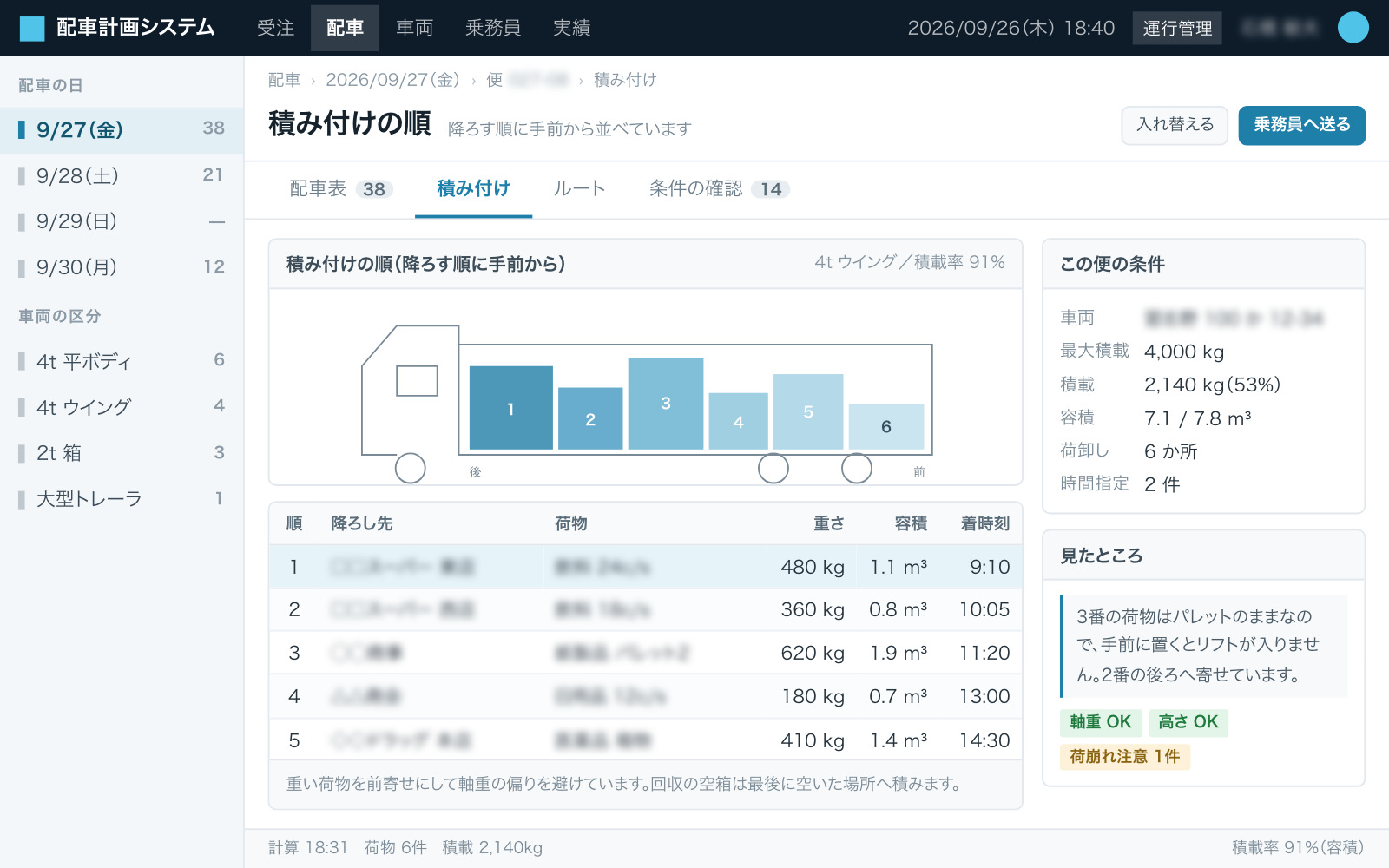Select cargo block 5 in truck diagram
The width and height of the screenshot is (1389, 868).
[808, 411]
